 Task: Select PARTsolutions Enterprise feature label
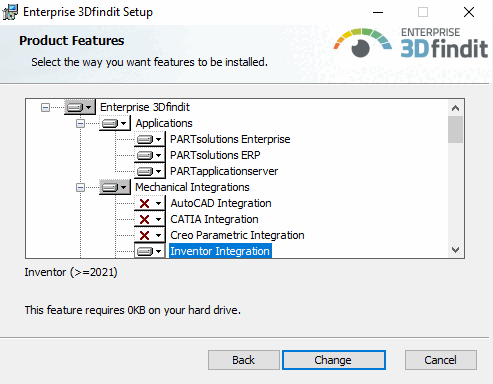point(230,139)
